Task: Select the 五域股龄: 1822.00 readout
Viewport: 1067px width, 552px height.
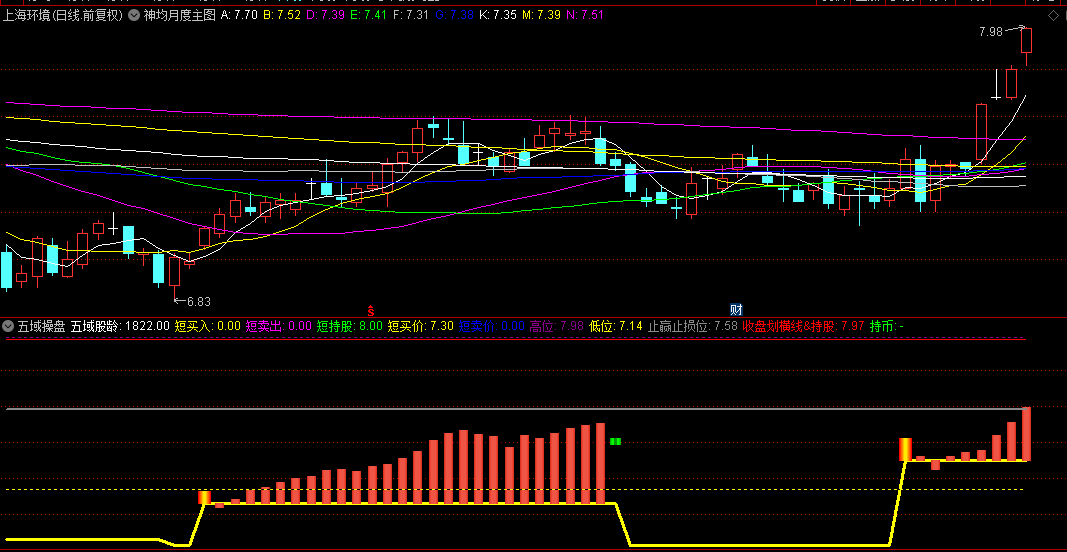Action: 120,326
